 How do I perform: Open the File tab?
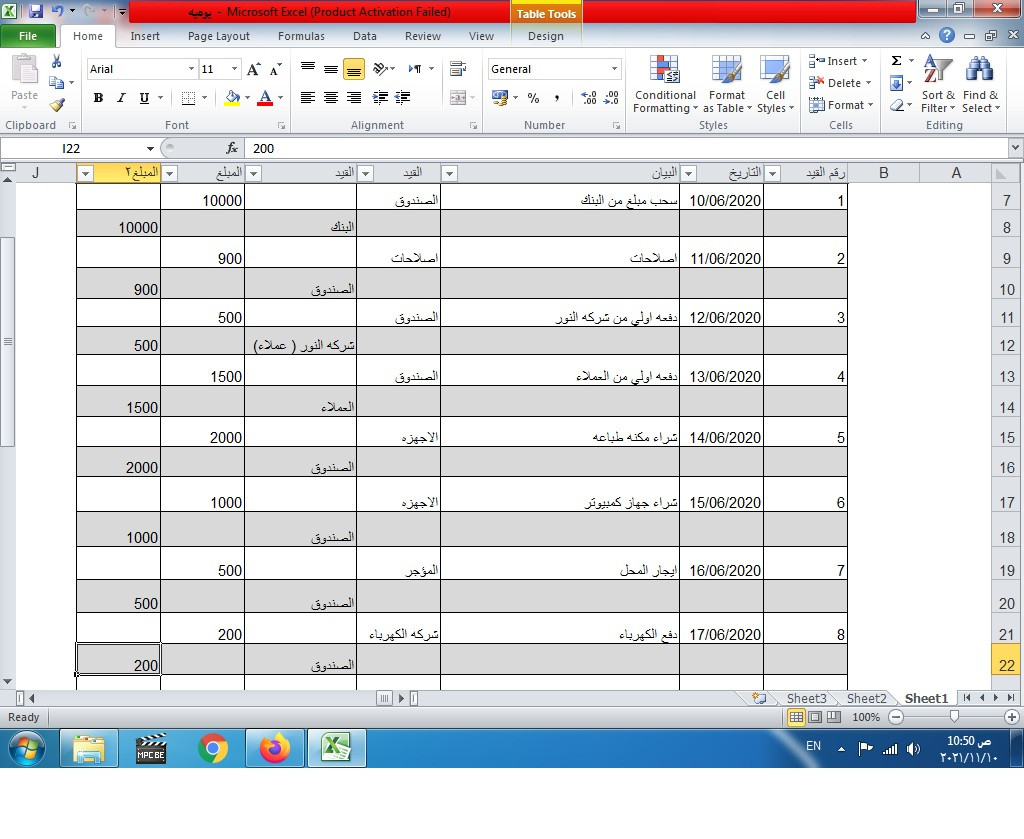pyautogui.click(x=28, y=36)
